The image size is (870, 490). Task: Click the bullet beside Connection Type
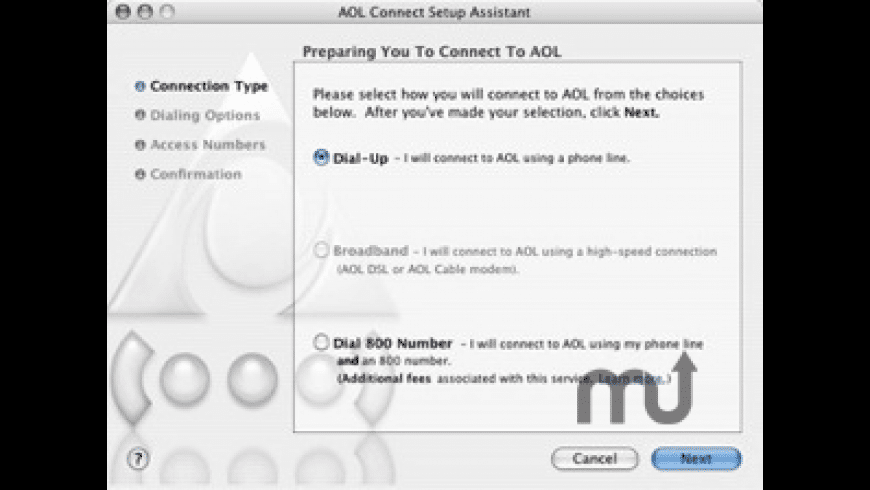click(140, 86)
